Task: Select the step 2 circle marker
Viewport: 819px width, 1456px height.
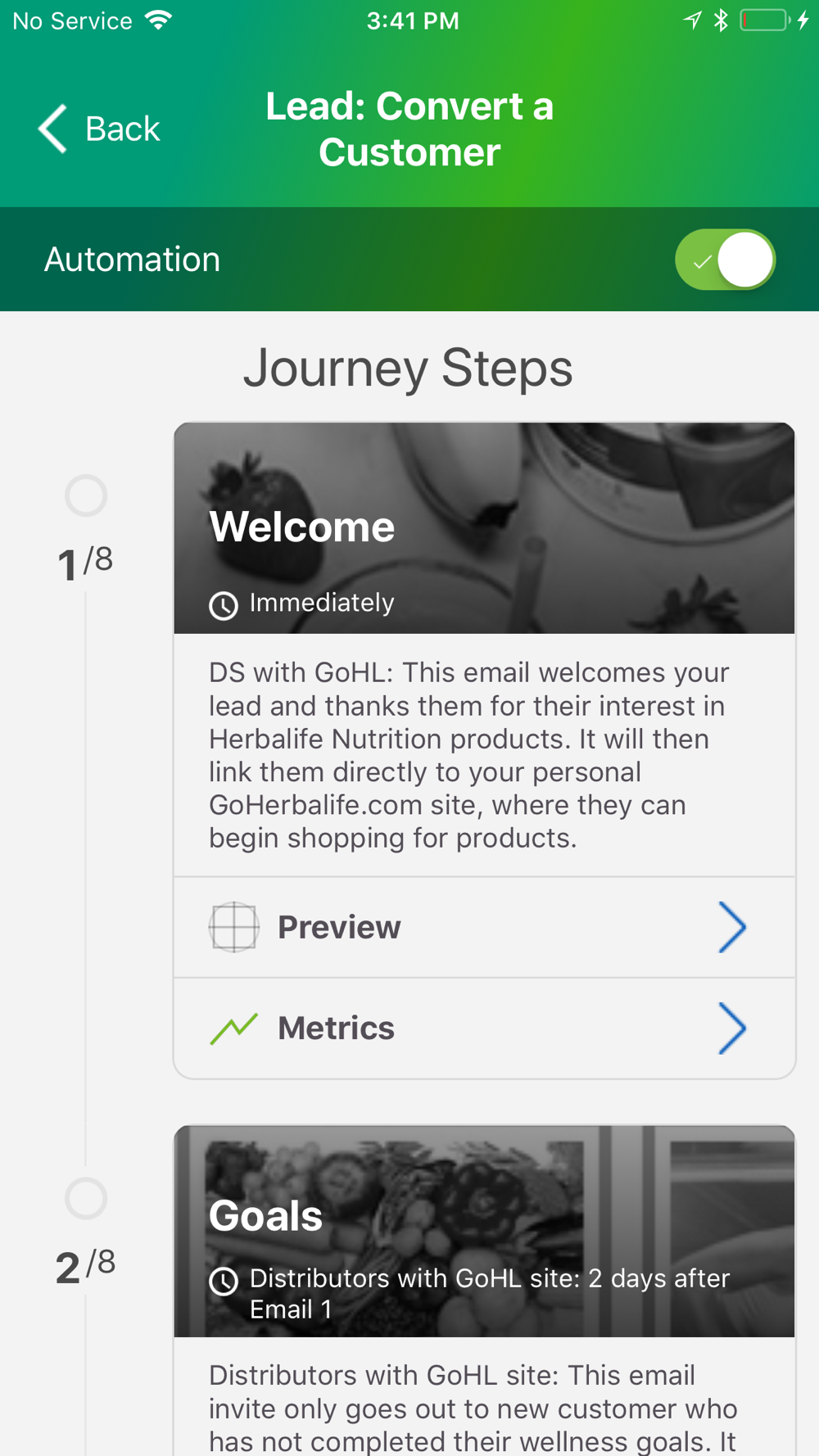Action: point(86,1198)
